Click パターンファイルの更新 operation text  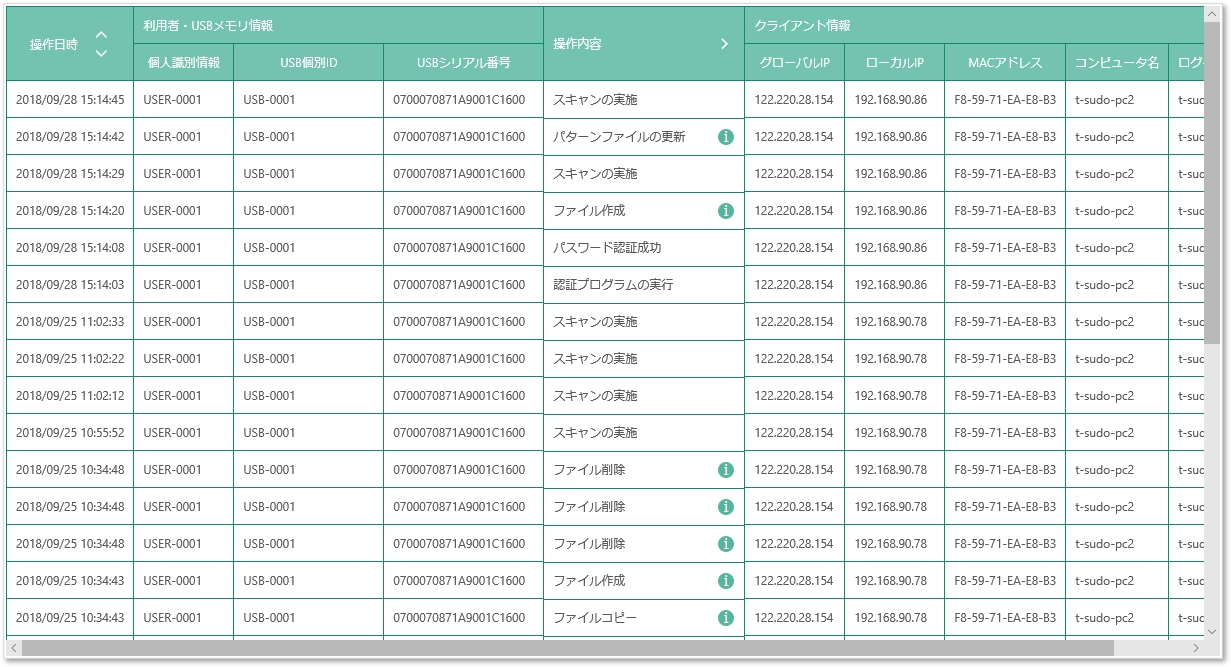tap(619, 137)
